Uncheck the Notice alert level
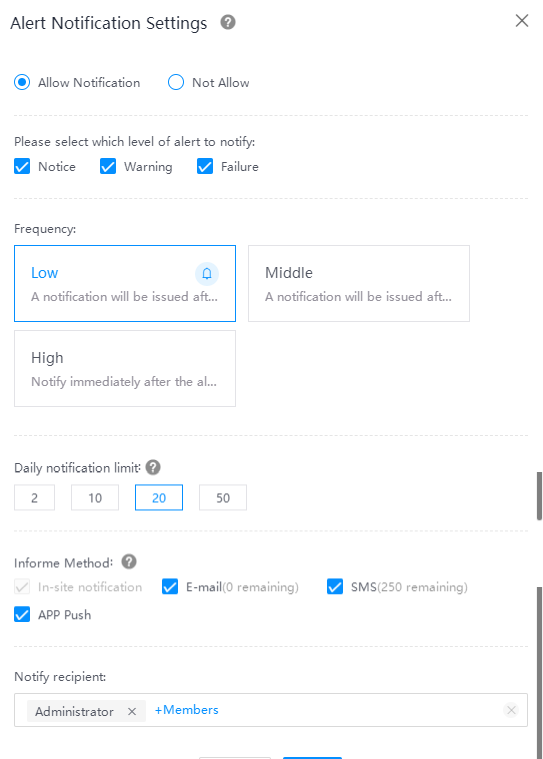This screenshot has width=543, height=759. [x=22, y=167]
